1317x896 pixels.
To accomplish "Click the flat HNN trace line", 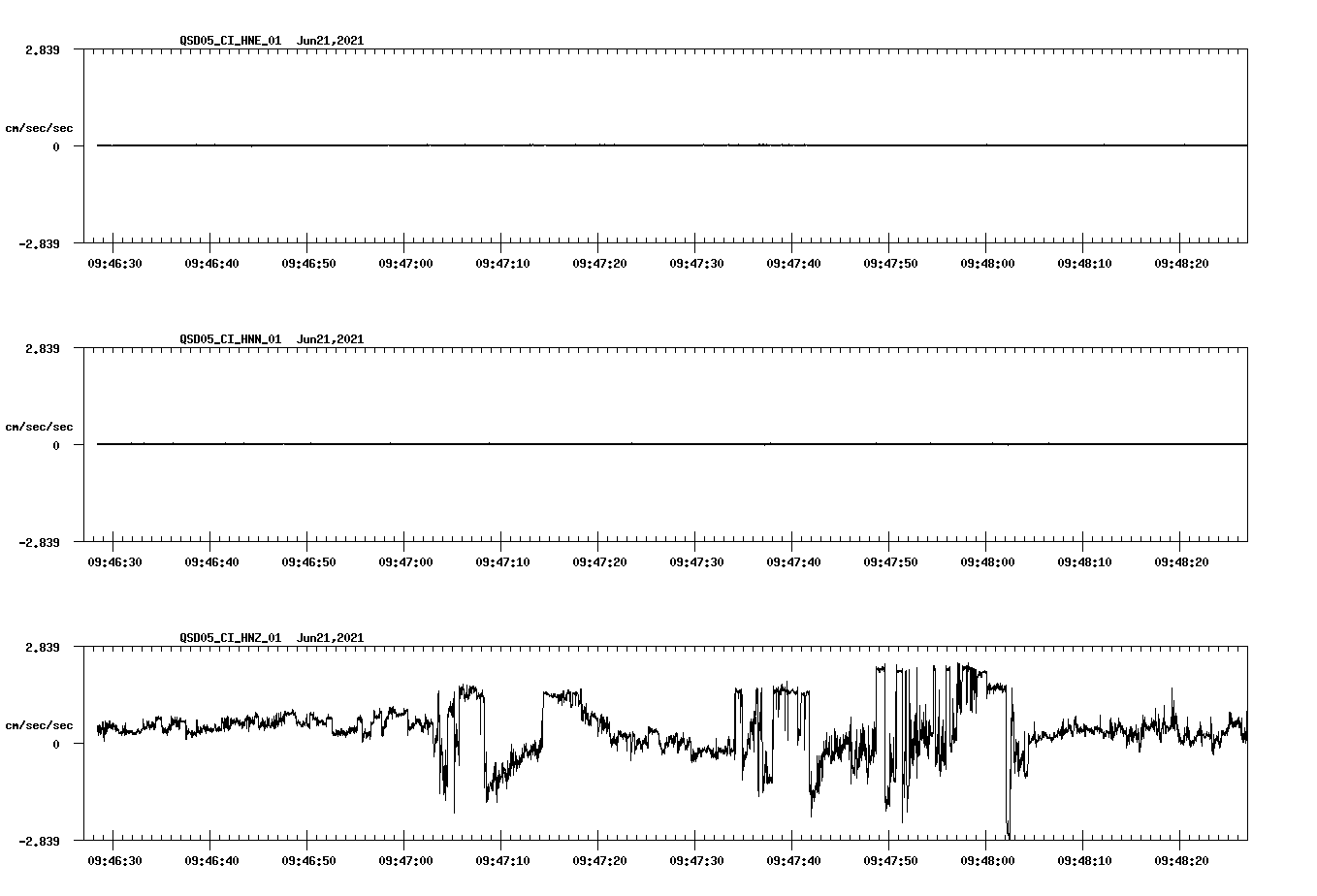I will click(672, 444).
